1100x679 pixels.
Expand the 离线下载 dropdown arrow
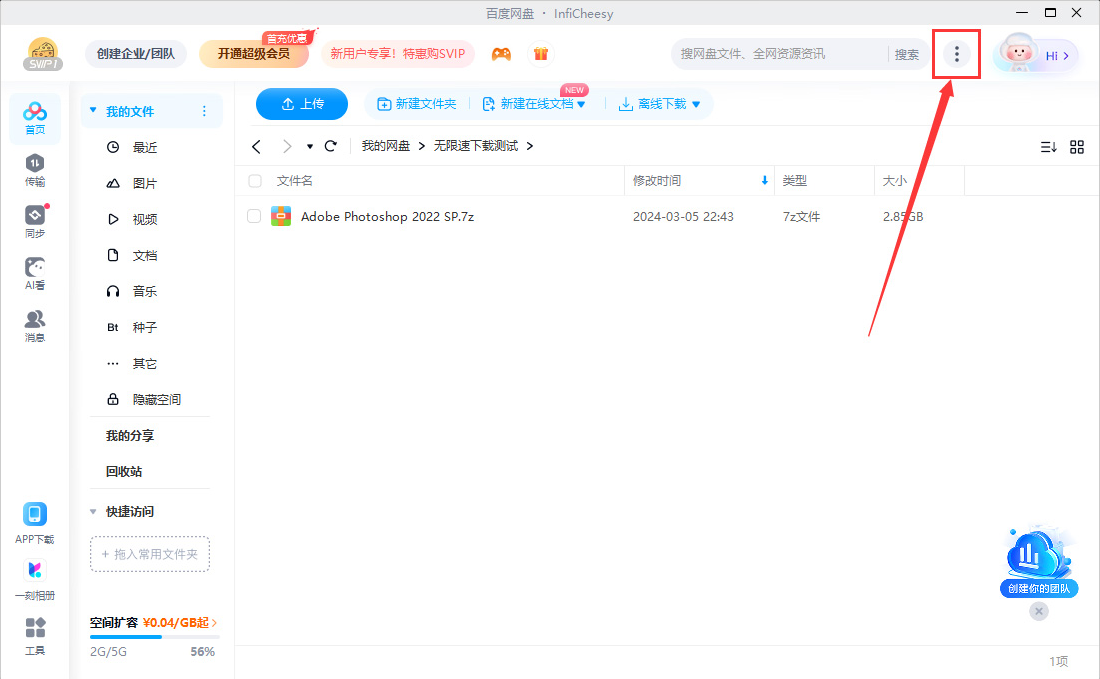coord(696,104)
